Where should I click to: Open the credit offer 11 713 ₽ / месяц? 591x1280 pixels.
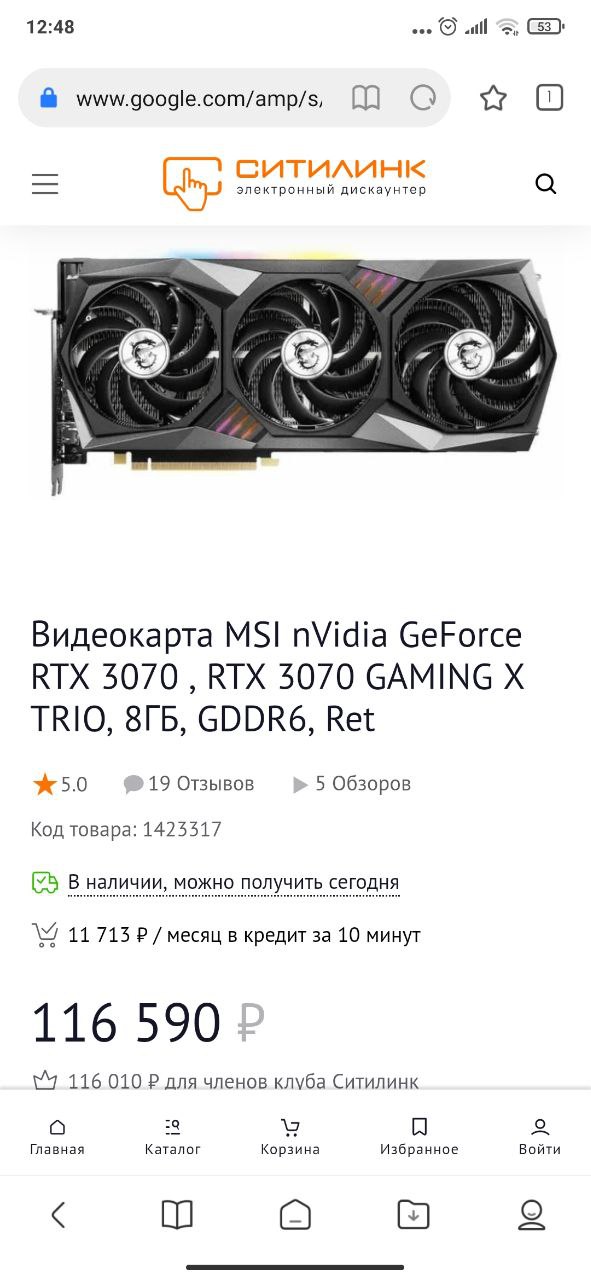coord(244,936)
